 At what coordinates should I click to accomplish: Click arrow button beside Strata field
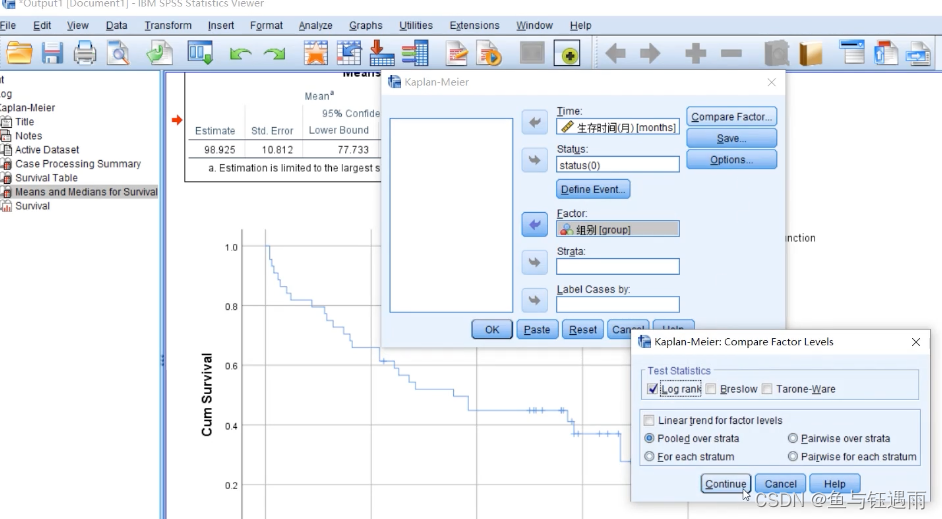(535, 263)
